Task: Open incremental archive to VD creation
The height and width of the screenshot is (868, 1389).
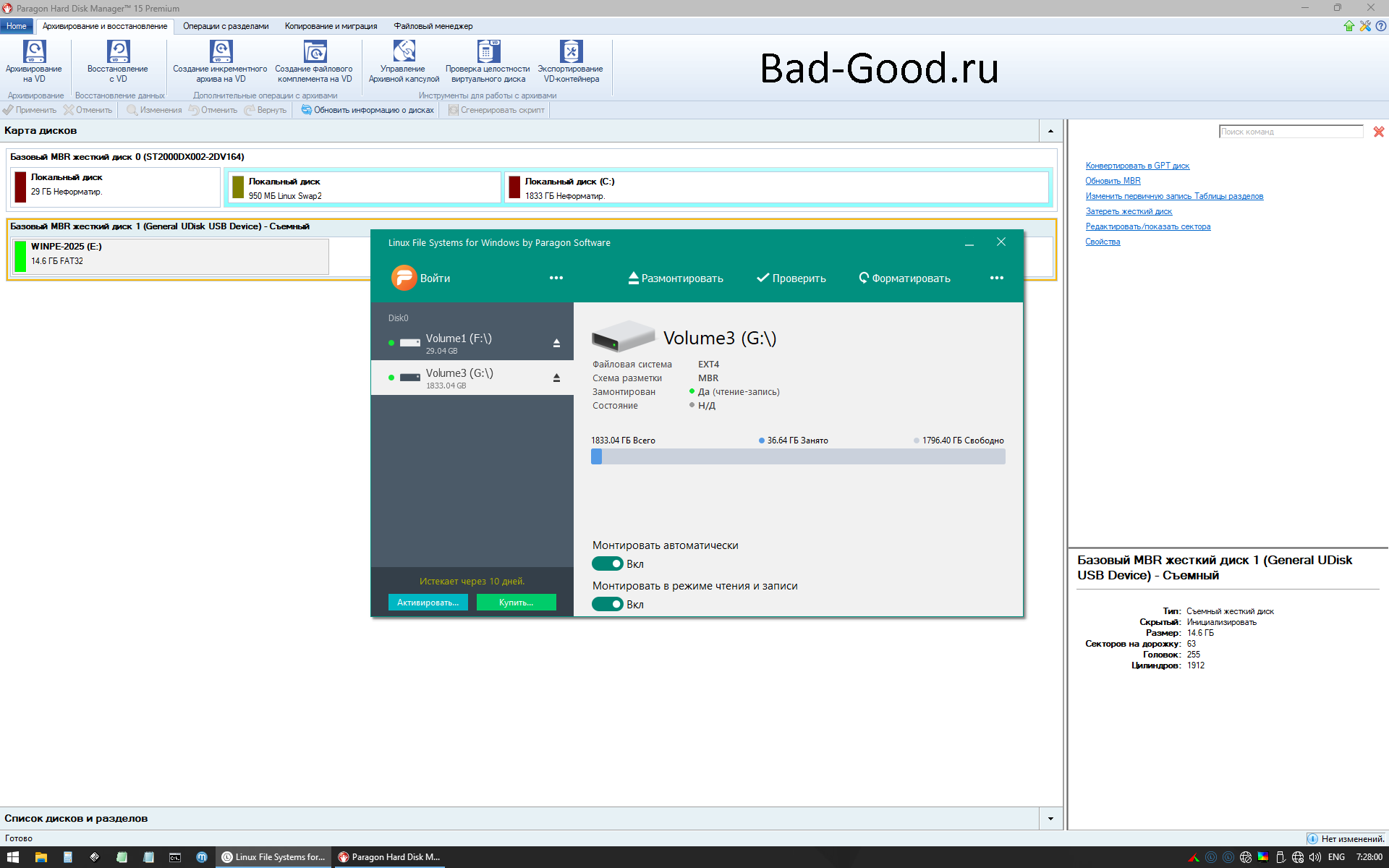Action: [221, 51]
